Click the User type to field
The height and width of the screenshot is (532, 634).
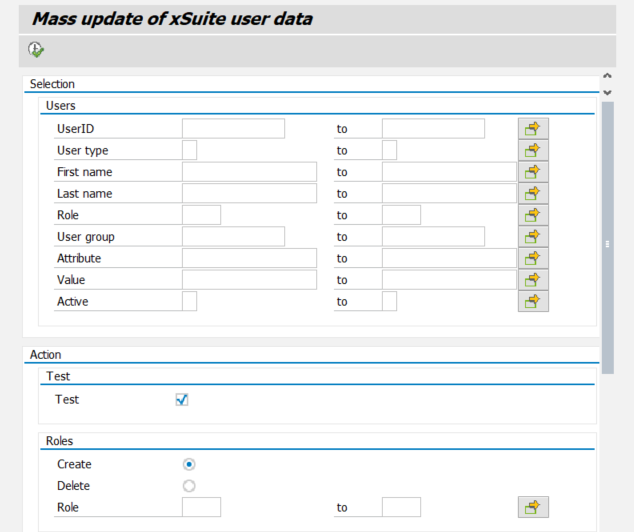(389, 150)
